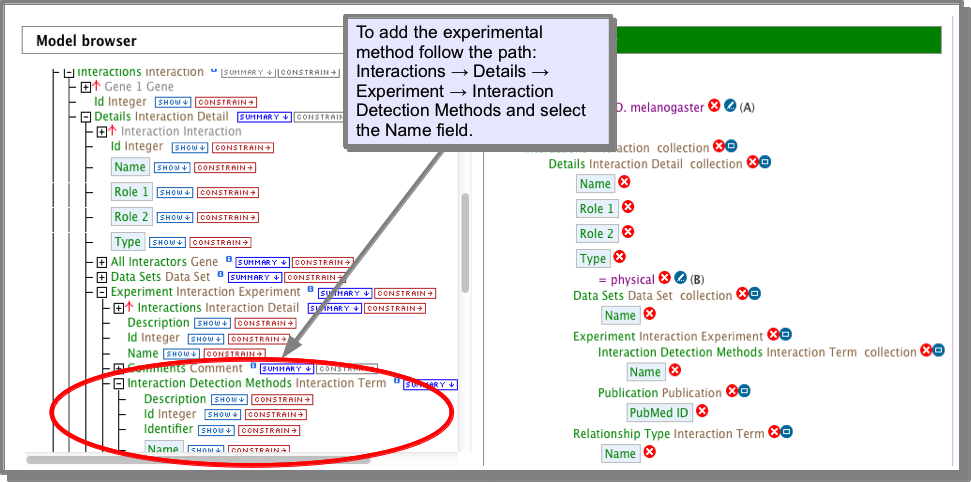Open join style for Interaction Detection Methods
The width and height of the screenshot is (971, 482).
click(x=939, y=351)
